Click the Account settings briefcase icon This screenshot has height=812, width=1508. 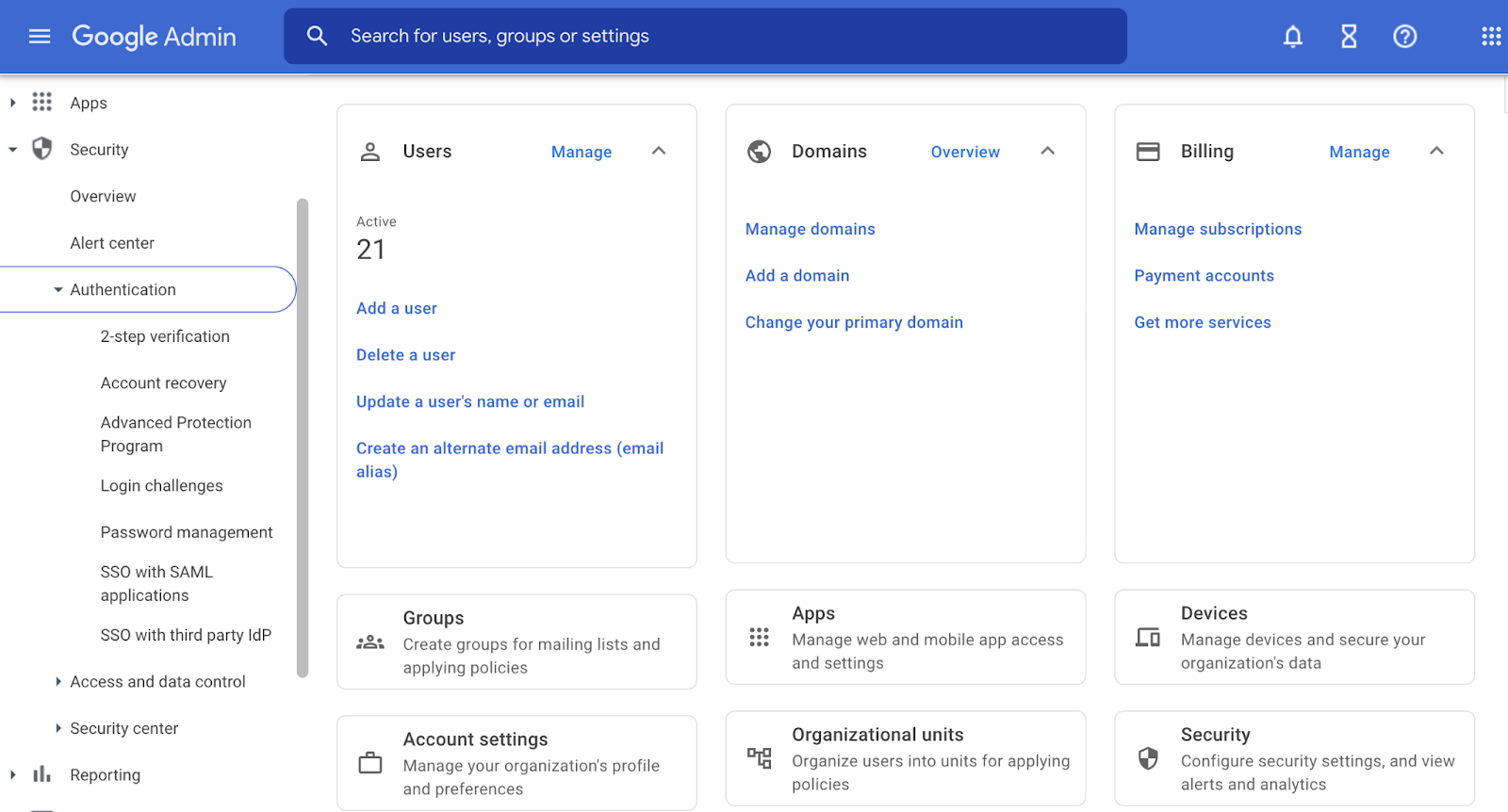click(370, 763)
